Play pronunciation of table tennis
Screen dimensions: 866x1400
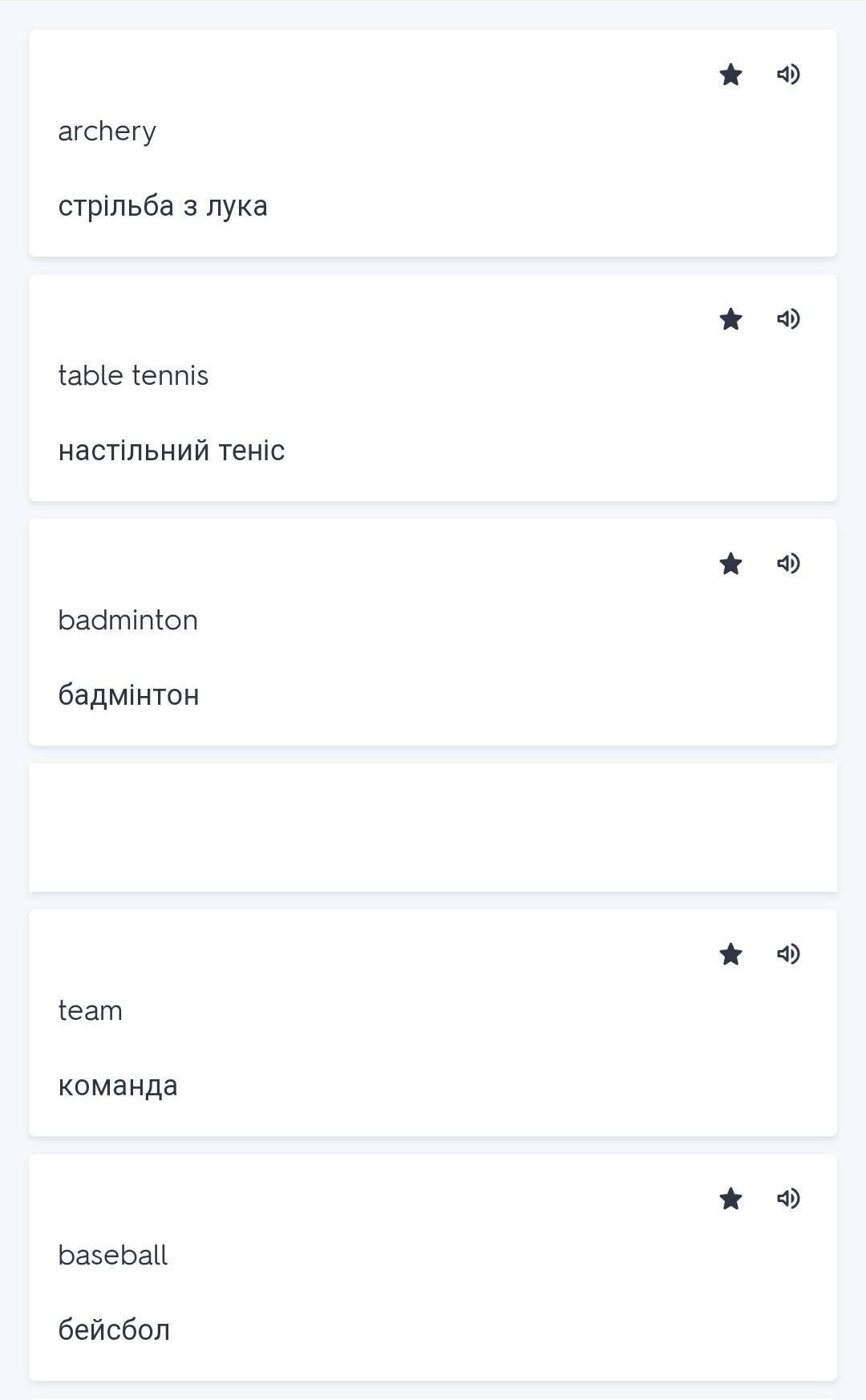tap(788, 319)
